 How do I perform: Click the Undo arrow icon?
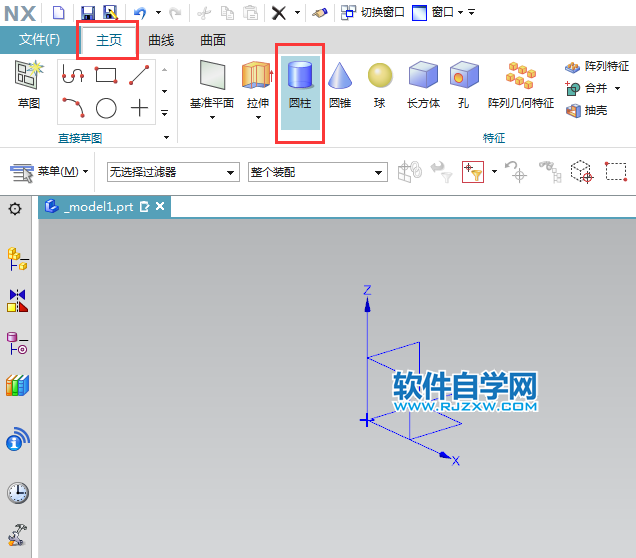tap(140, 13)
